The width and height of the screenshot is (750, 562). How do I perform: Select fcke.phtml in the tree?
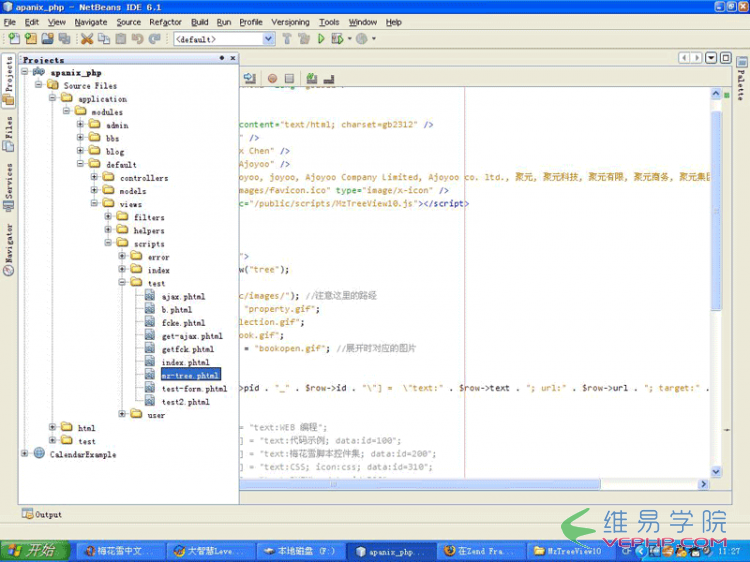coord(183,323)
